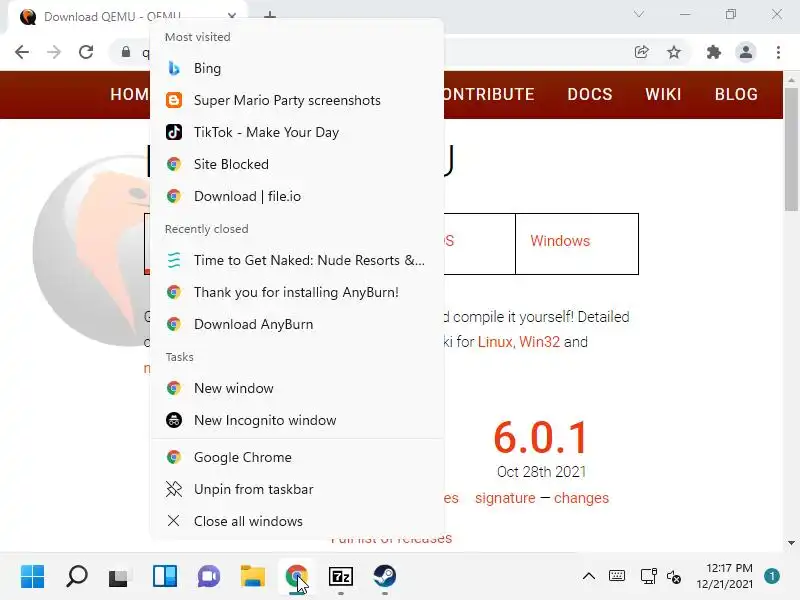Click the touch keyboard tray icon

pyautogui.click(x=617, y=577)
